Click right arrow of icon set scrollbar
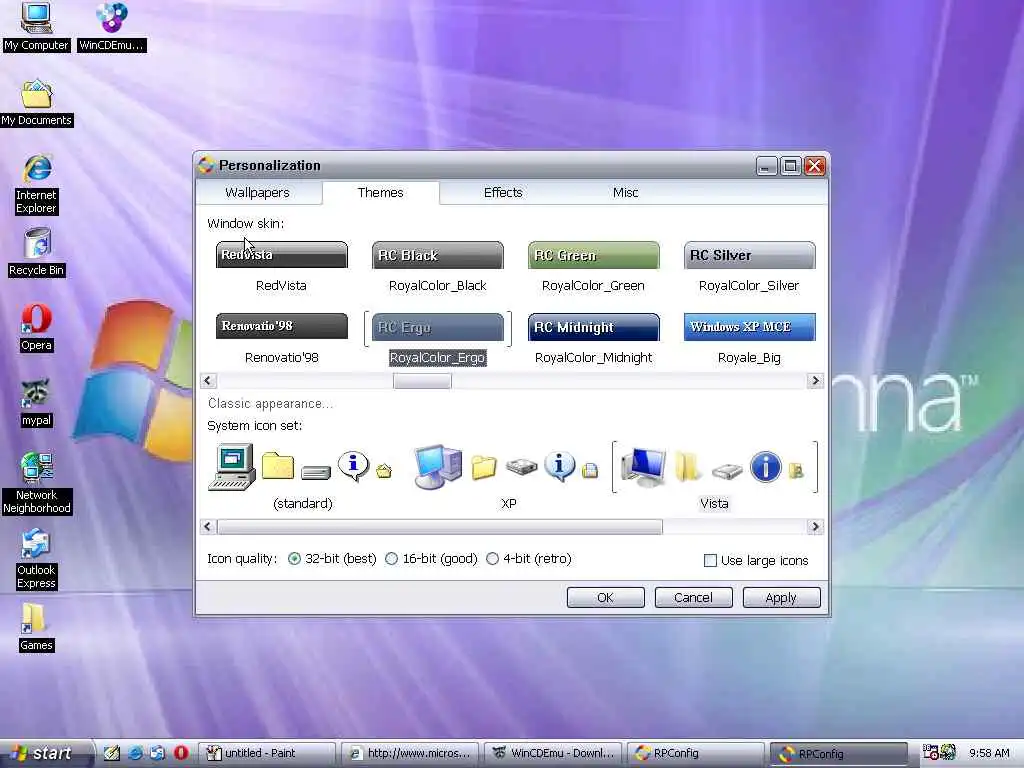Viewport: 1024px width, 768px height. click(x=815, y=526)
